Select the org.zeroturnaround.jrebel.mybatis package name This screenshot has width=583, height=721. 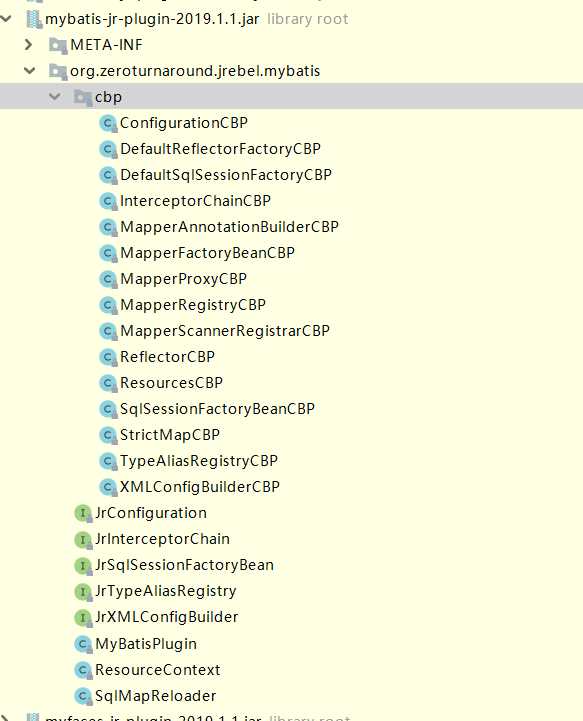point(195,71)
